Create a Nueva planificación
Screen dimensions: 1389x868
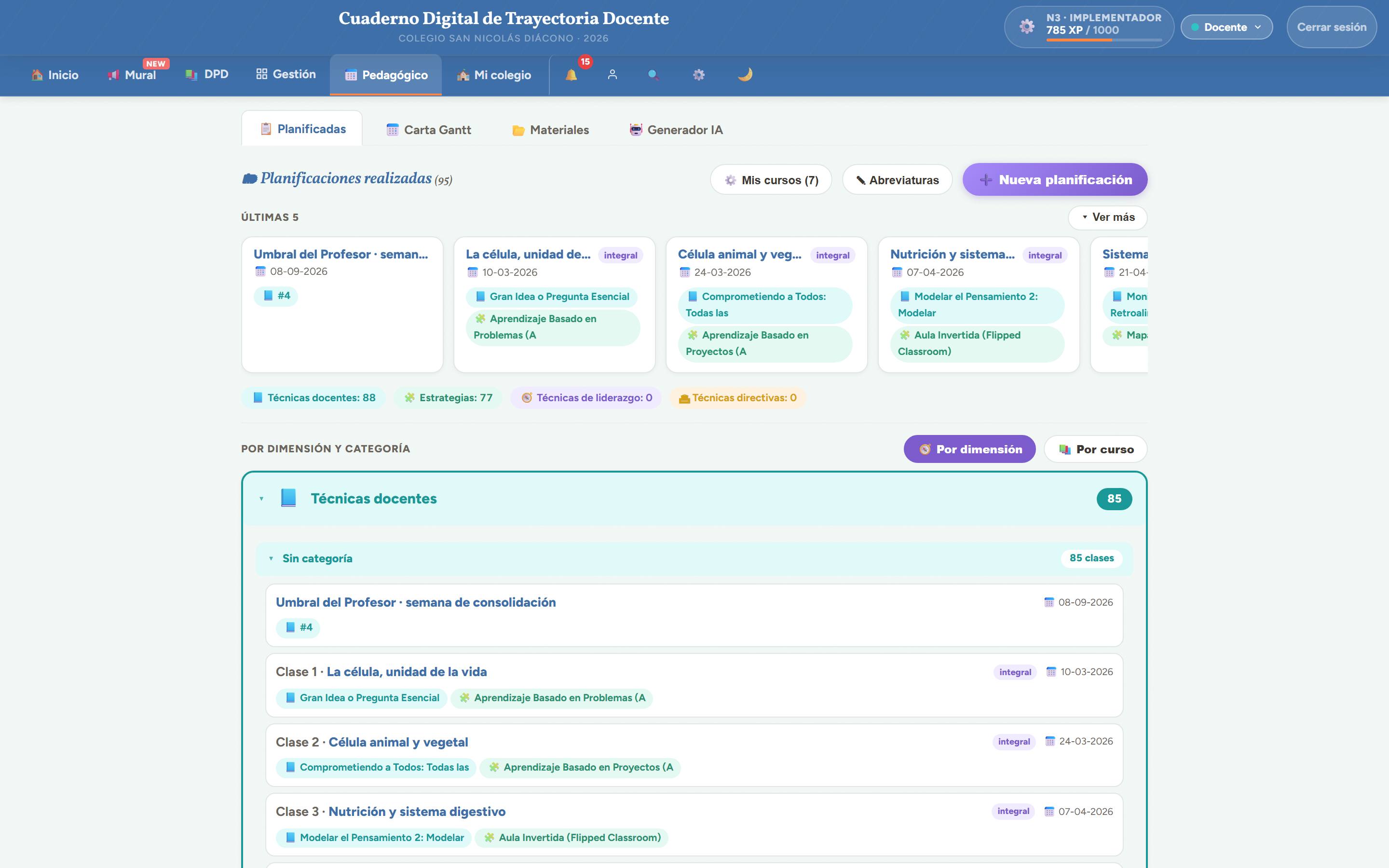(1055, 180)
